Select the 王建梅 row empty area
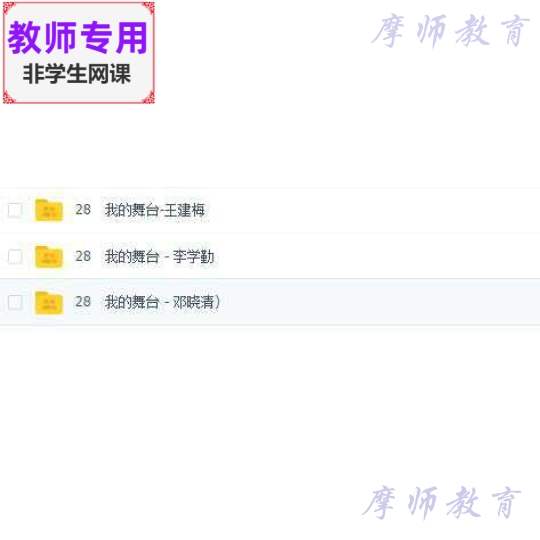 coord(379,210)
